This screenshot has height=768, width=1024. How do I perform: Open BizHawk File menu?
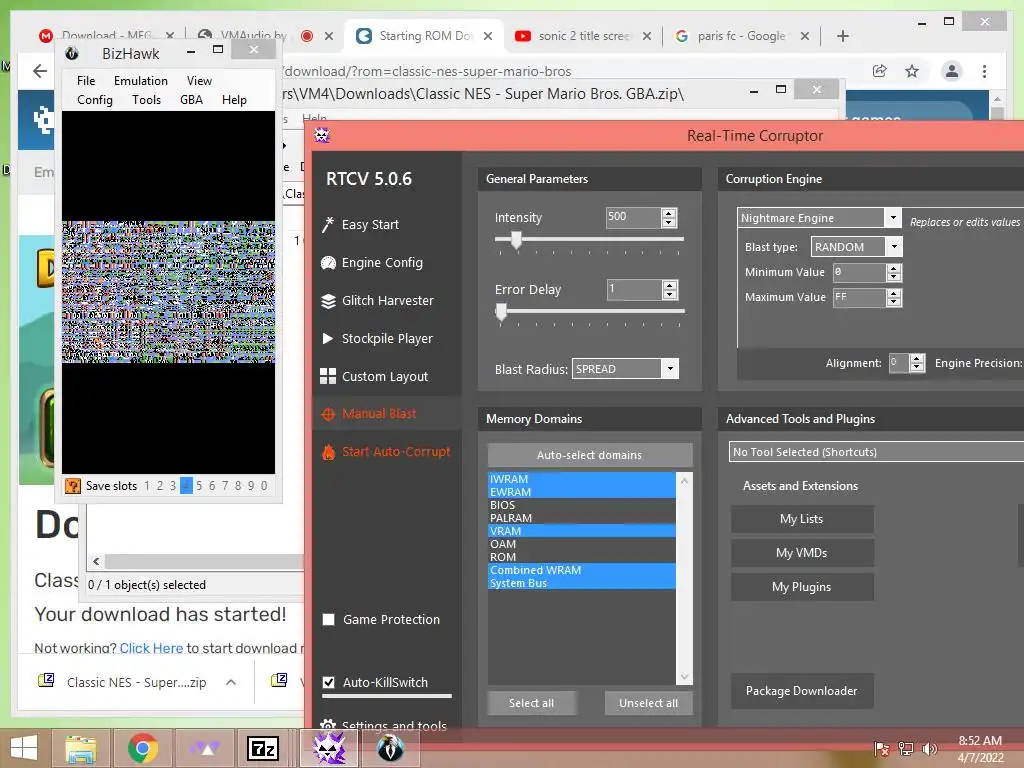click(86, 80)
